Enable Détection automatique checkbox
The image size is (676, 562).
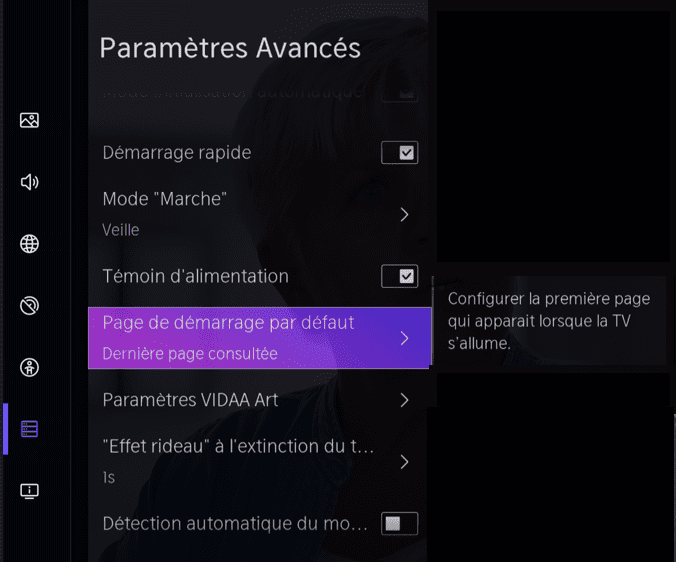(400, 523)
